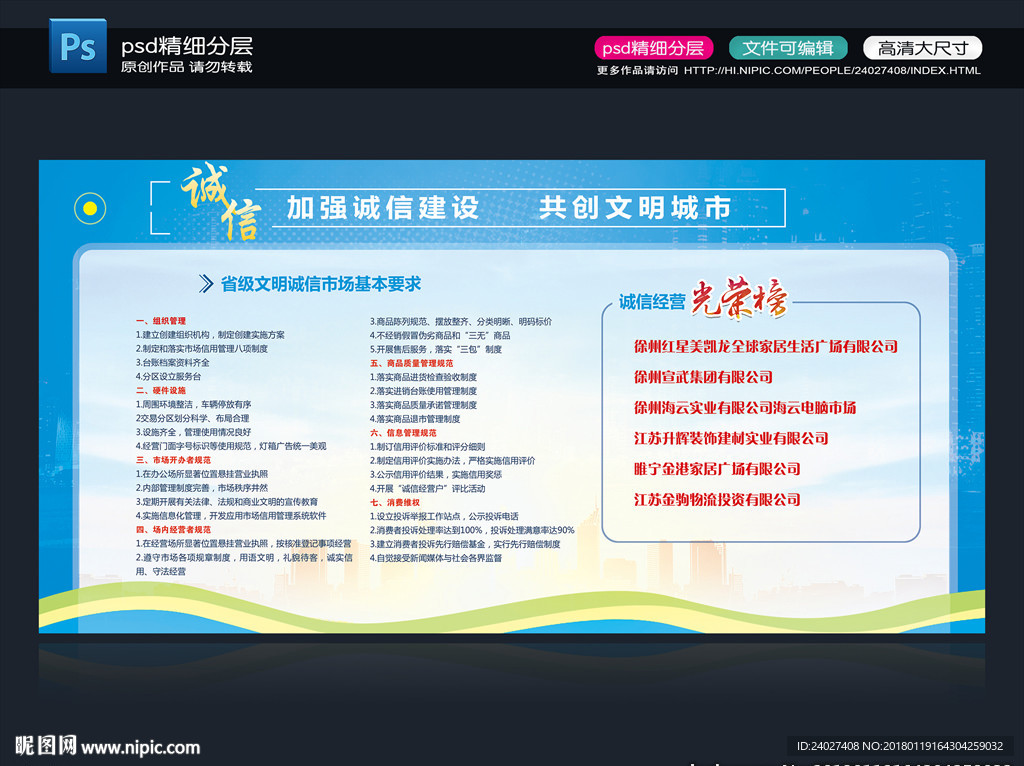Screen dimensions: 1024x766
Task: Click the blue Ps Photoshop logo icon
Action: (x=78, y=46)
